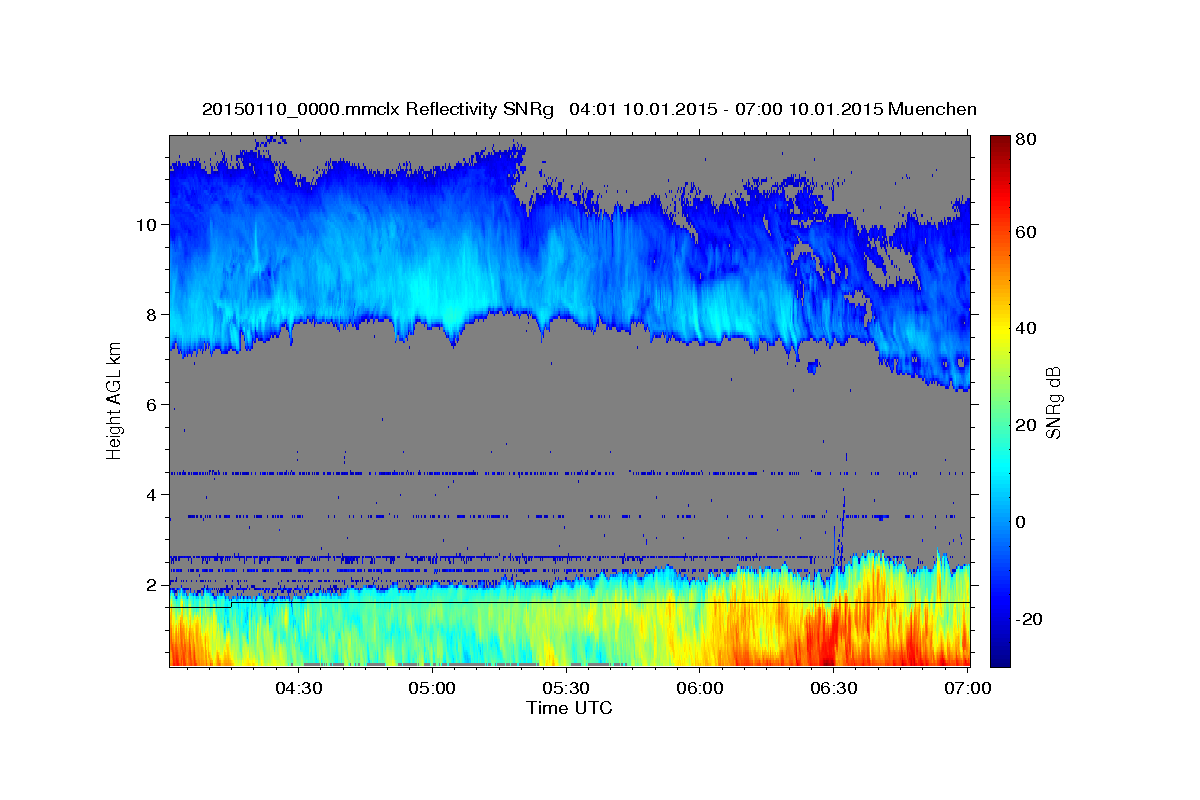1200x800 pixels.
Task: Click the plot title text starting 20150110_0000.mmclx
Action: click(x=589, y=109)
